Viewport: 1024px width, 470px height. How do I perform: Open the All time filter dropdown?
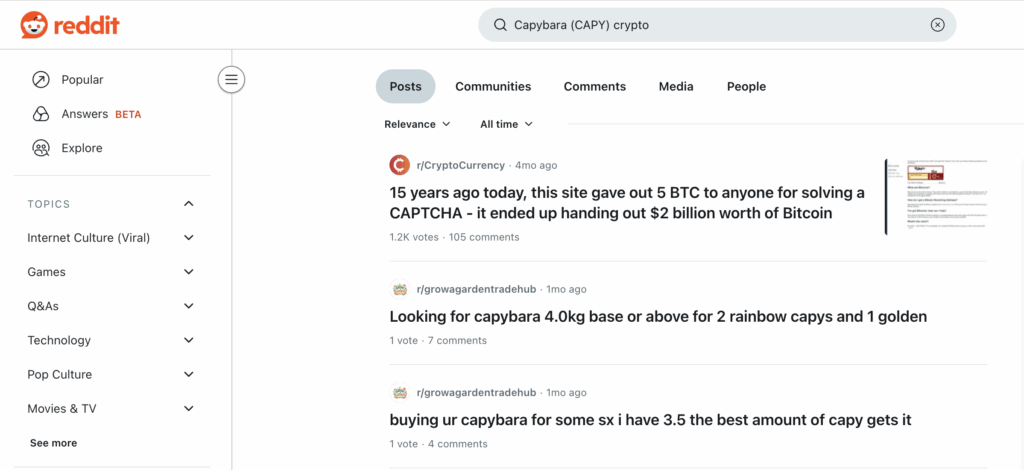click(506, 124)
